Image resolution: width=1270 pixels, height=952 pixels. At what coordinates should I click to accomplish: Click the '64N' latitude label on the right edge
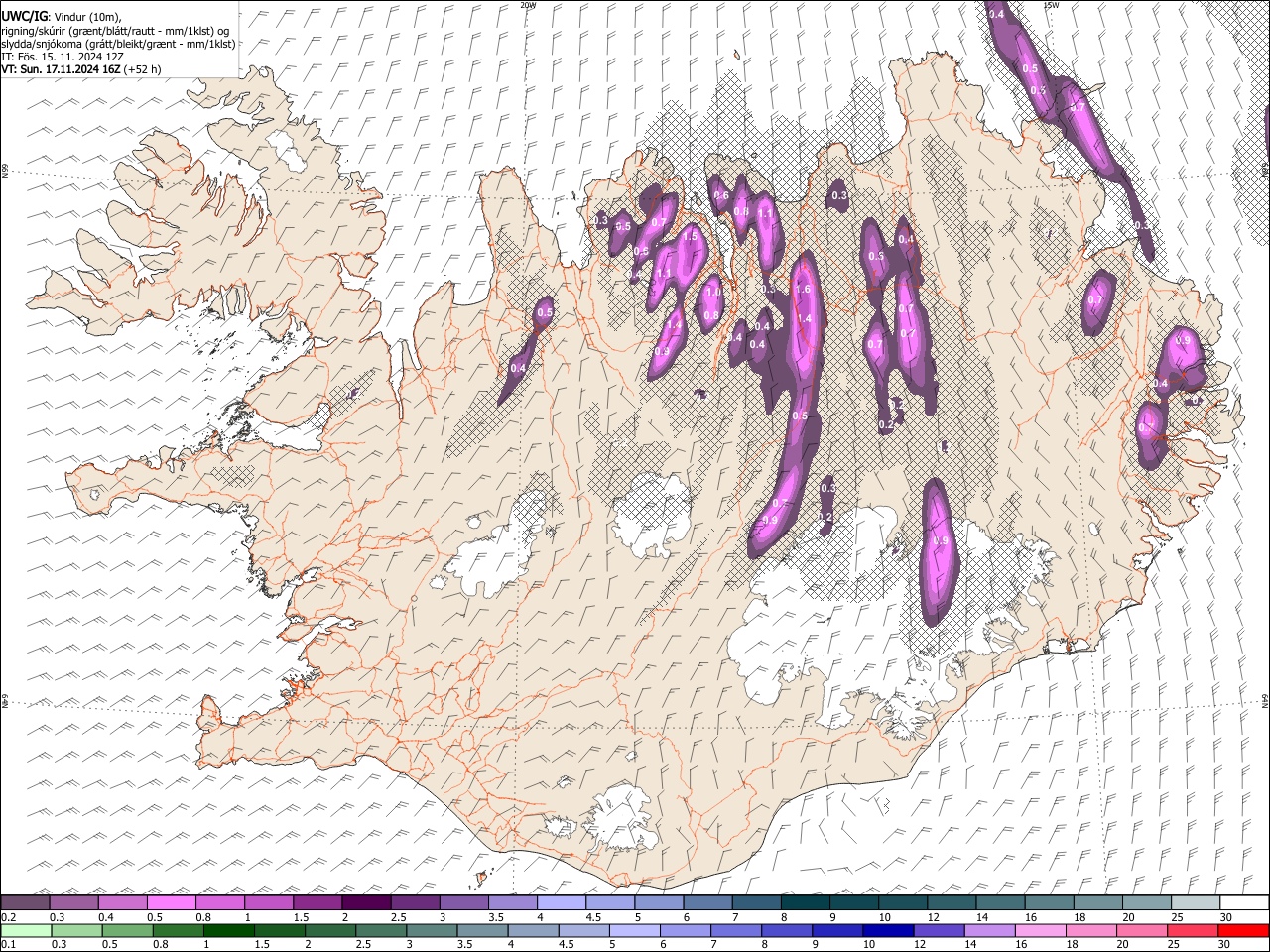pos(1265,700)
